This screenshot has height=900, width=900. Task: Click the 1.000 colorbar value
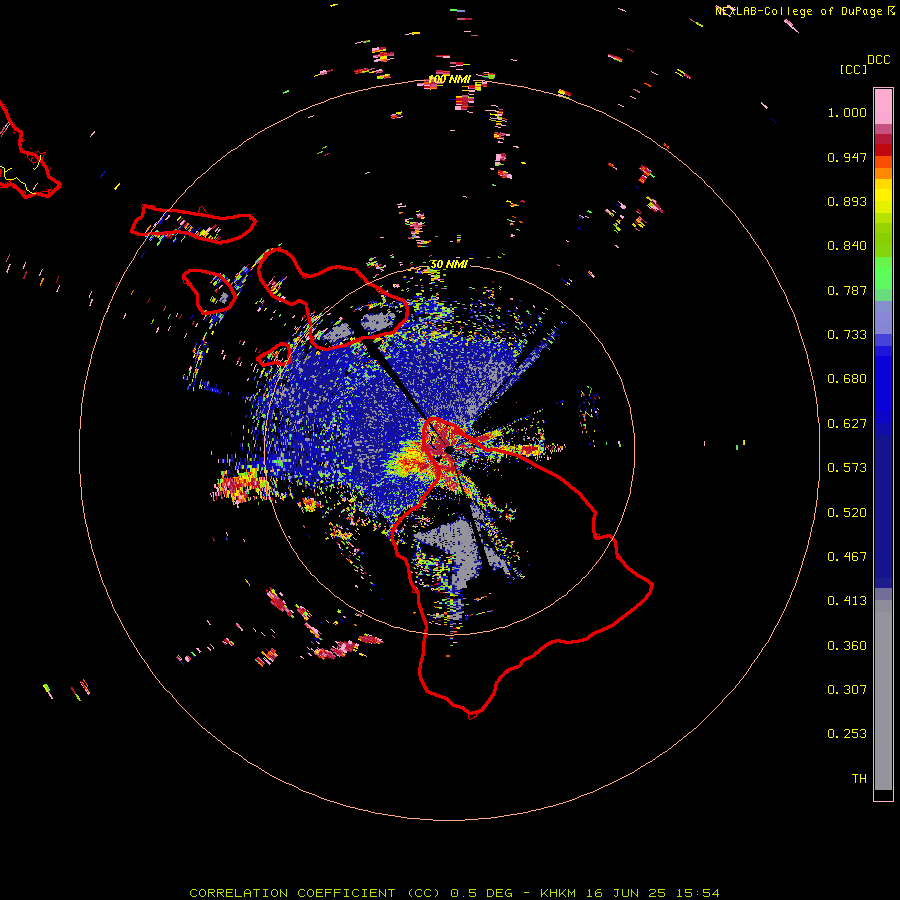click(x=847, y=112)
